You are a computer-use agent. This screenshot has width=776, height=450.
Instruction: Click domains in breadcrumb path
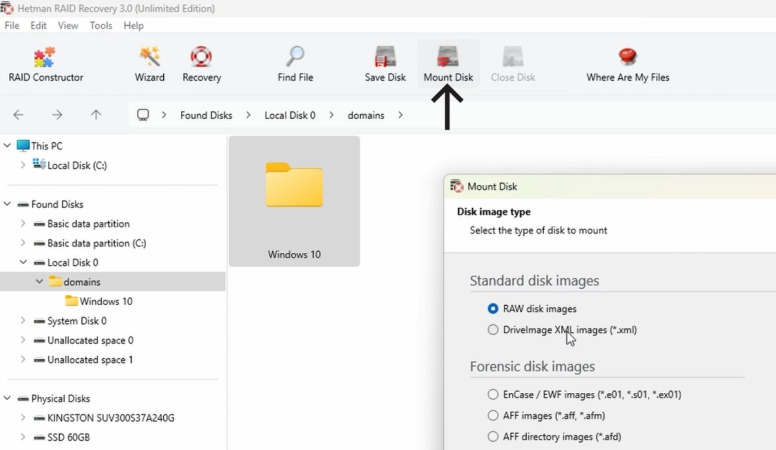(366, 115)
